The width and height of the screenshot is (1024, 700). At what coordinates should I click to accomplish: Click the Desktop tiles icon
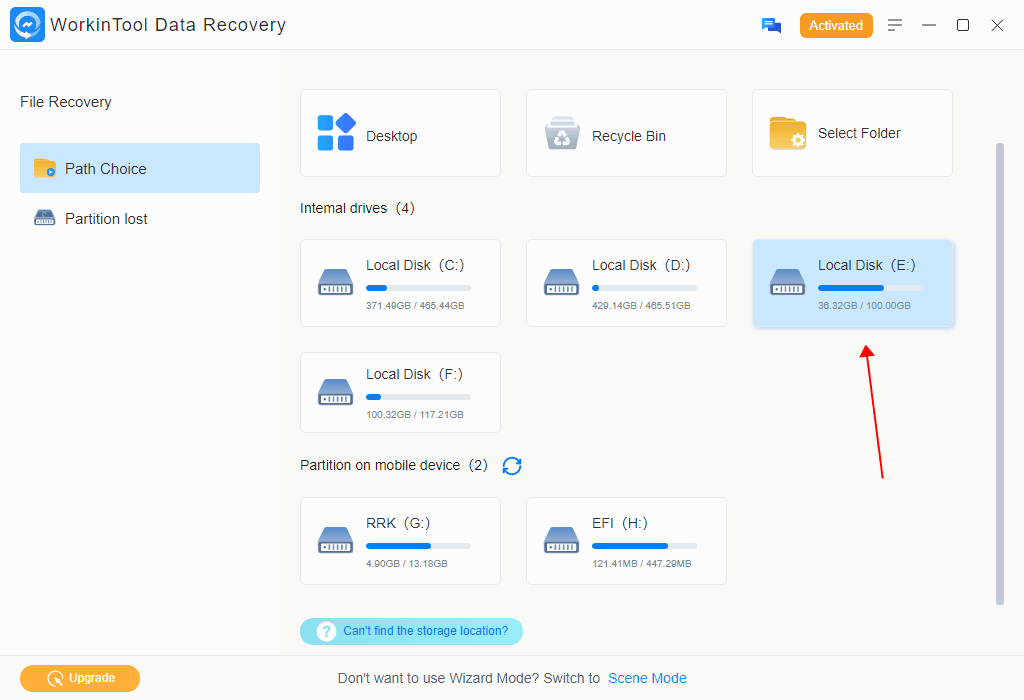[x=336, y=132]
